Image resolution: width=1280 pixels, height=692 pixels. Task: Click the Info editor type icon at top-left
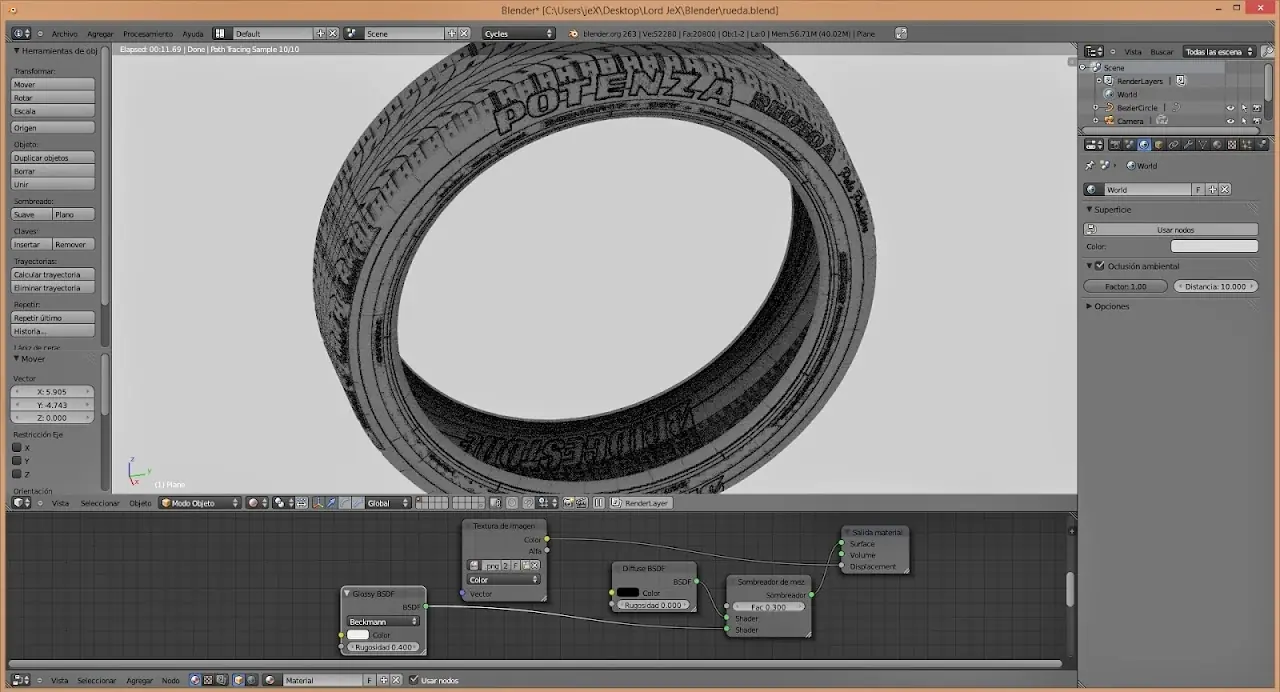coord(20,33)
